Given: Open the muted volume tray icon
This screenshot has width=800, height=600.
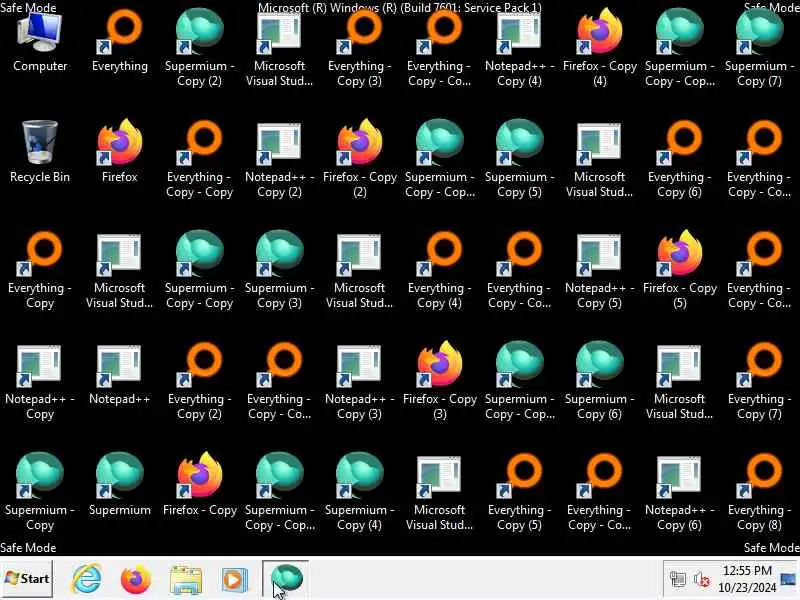Looking at the screenshot, I should click(702, 580).
